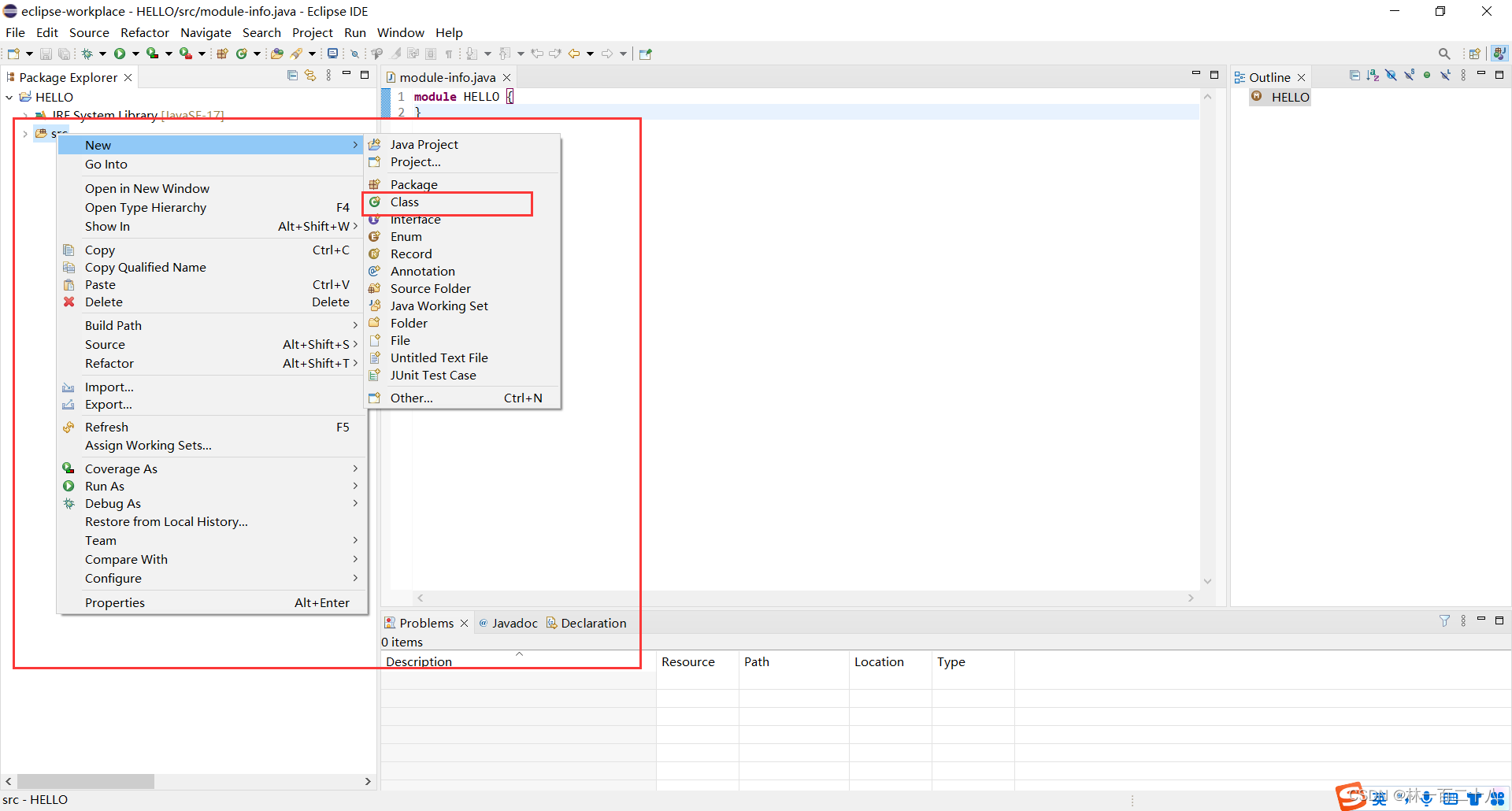Go to Last Edit Location icon
The height and width of the screenshot is (811, 1512).
pyautogui.click(x=537, y=54)
